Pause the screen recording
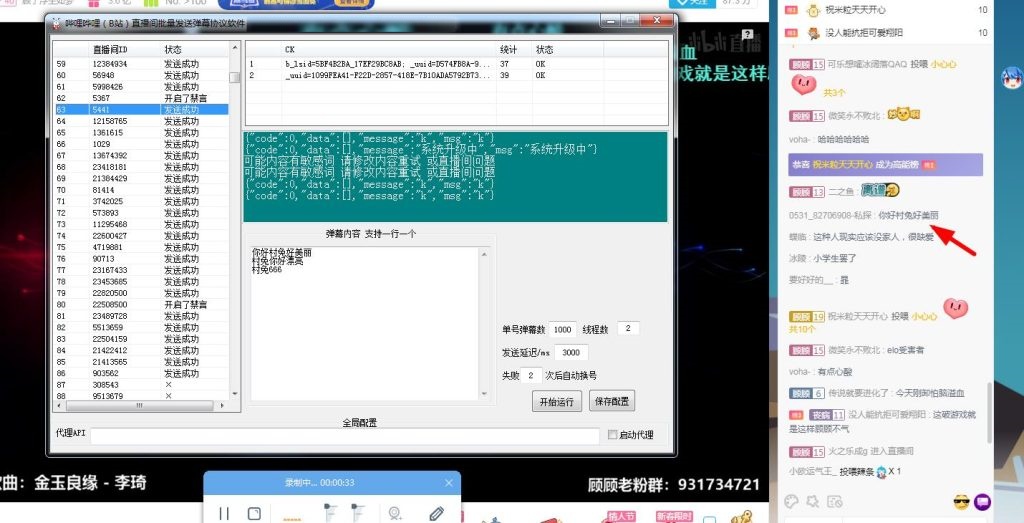 tap(224, 513)
